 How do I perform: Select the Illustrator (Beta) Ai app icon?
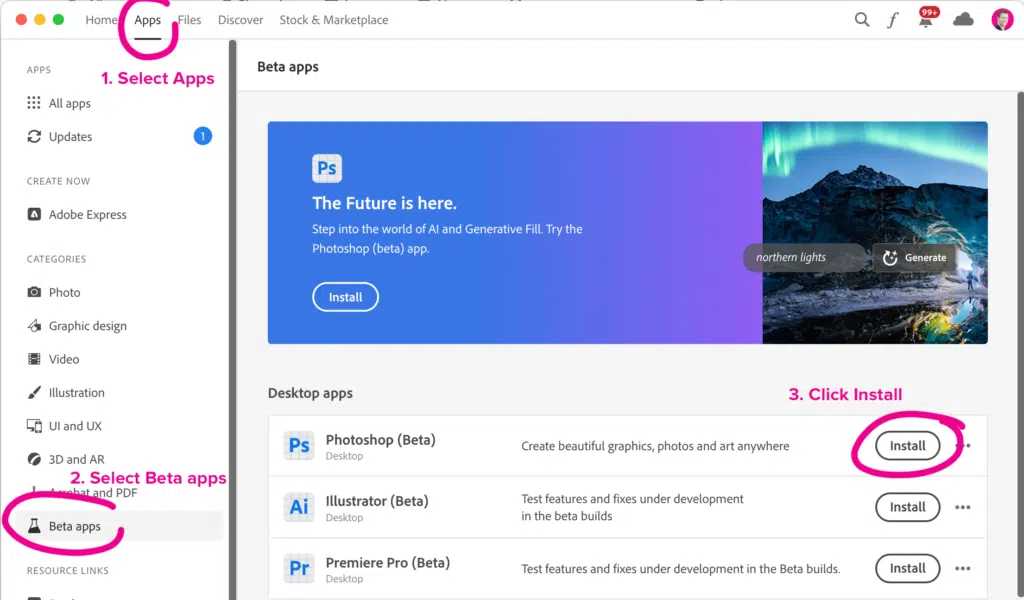tap(299, 506)
